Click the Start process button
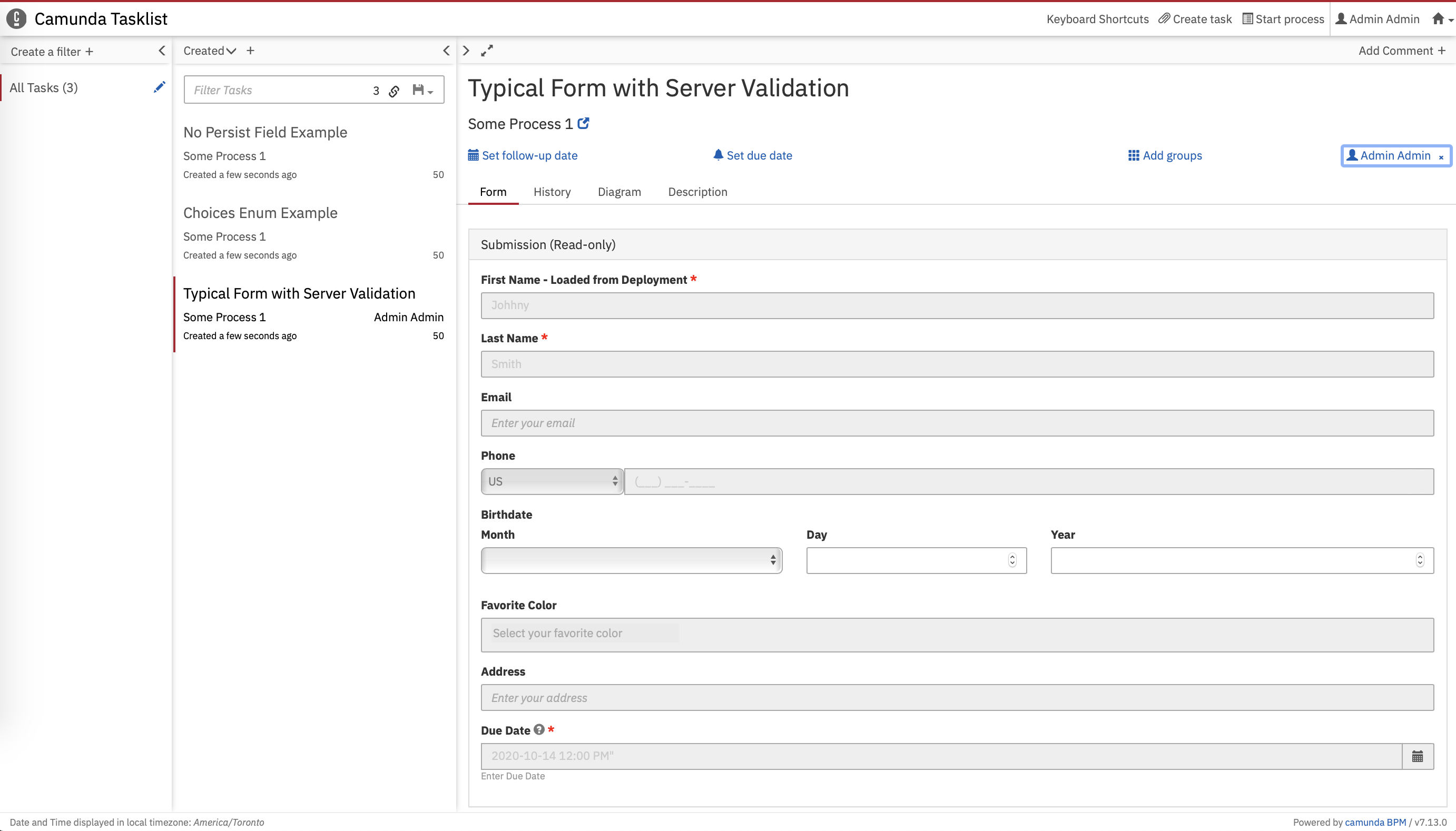The height and width of the screenshot is (831, 1456). tap(1283, 19)
